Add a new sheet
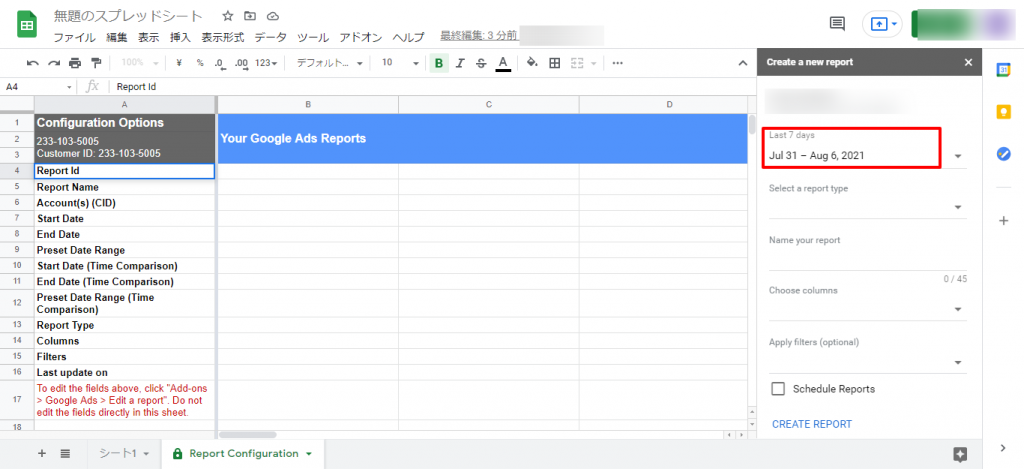The image size is (1024, 469). pyautogui.click(x=42, y=453)
